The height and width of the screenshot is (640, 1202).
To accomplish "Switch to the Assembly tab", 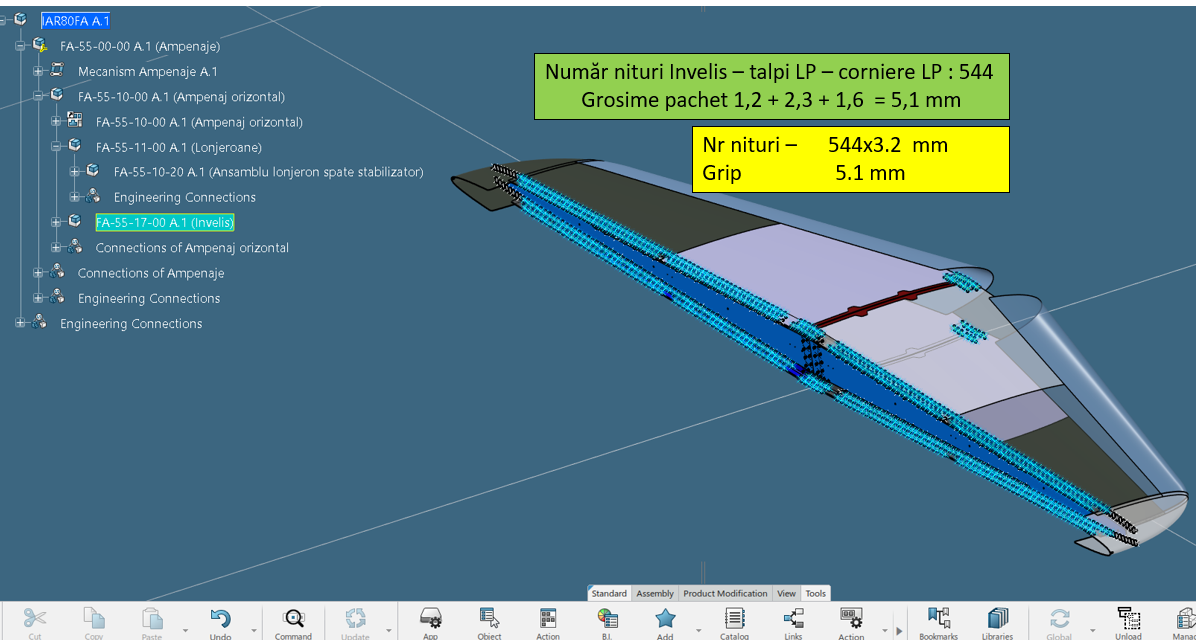I will 655,593.
